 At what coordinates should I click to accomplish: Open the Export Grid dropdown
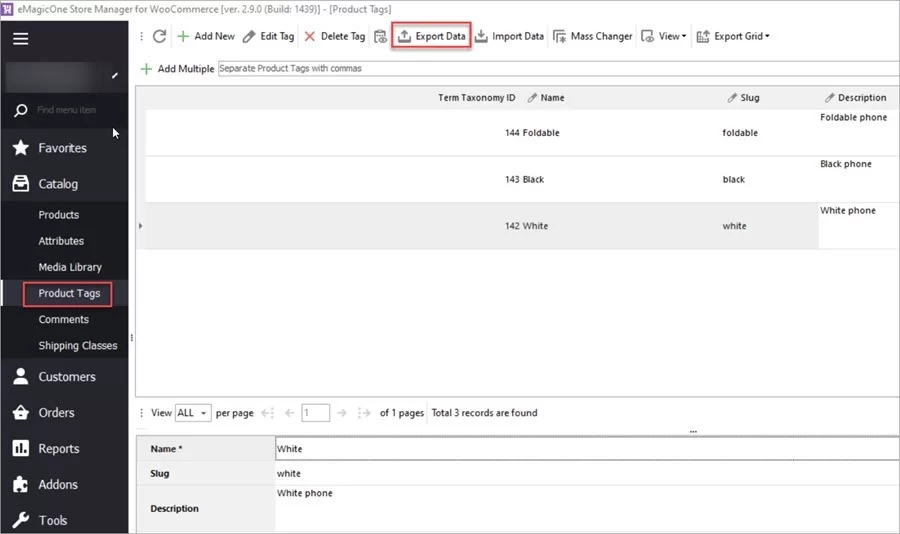coord(733,36)
